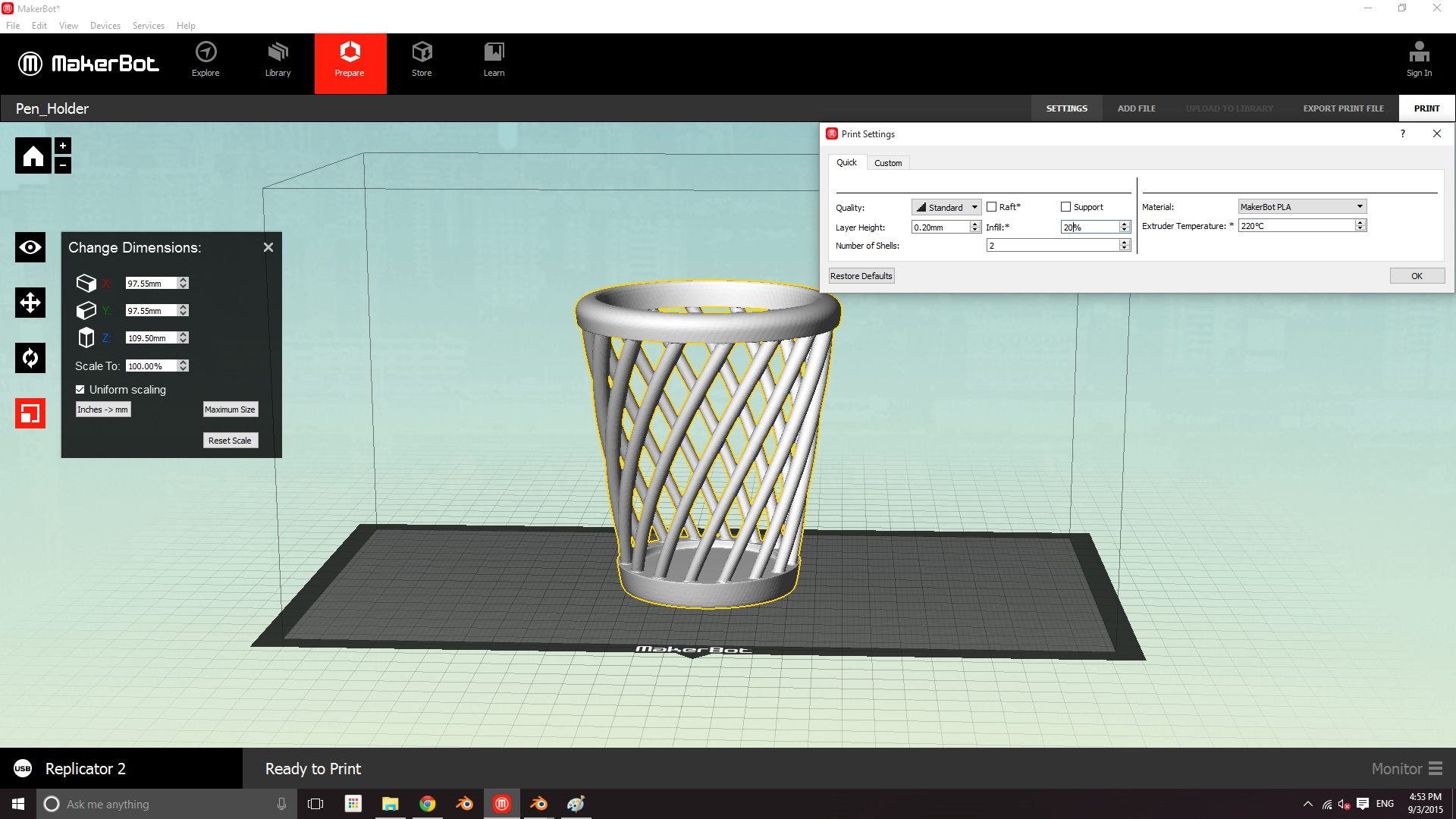Open the Devices menu
Viewport: 1456px width, 819px height.
click(105, 25)
